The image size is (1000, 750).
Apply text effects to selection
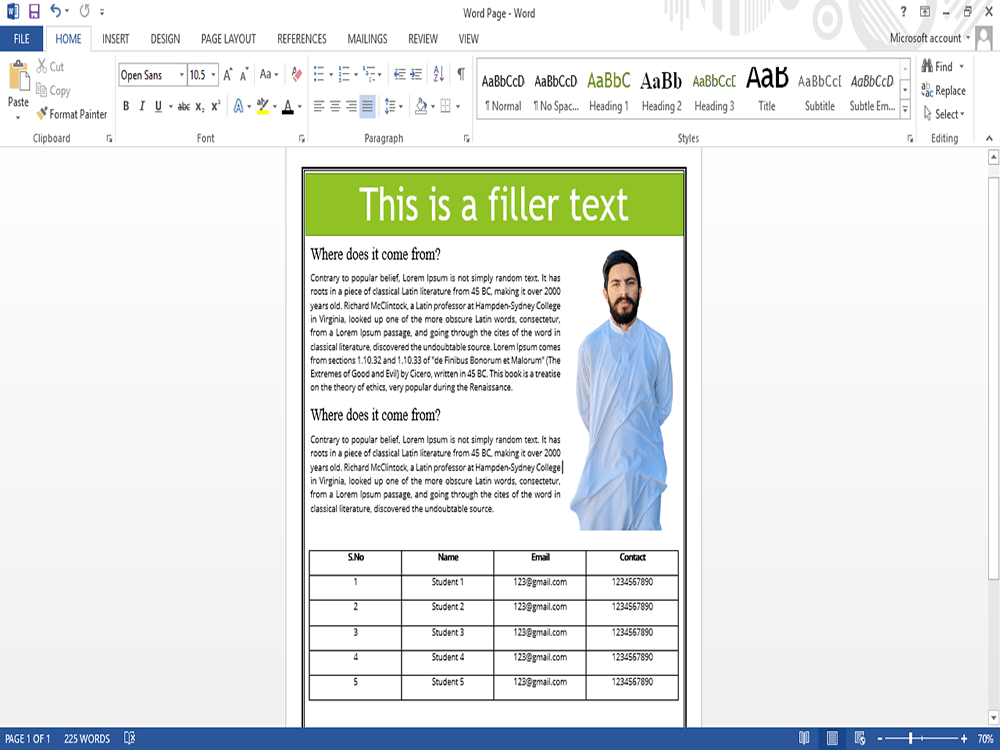pos(241,106)
